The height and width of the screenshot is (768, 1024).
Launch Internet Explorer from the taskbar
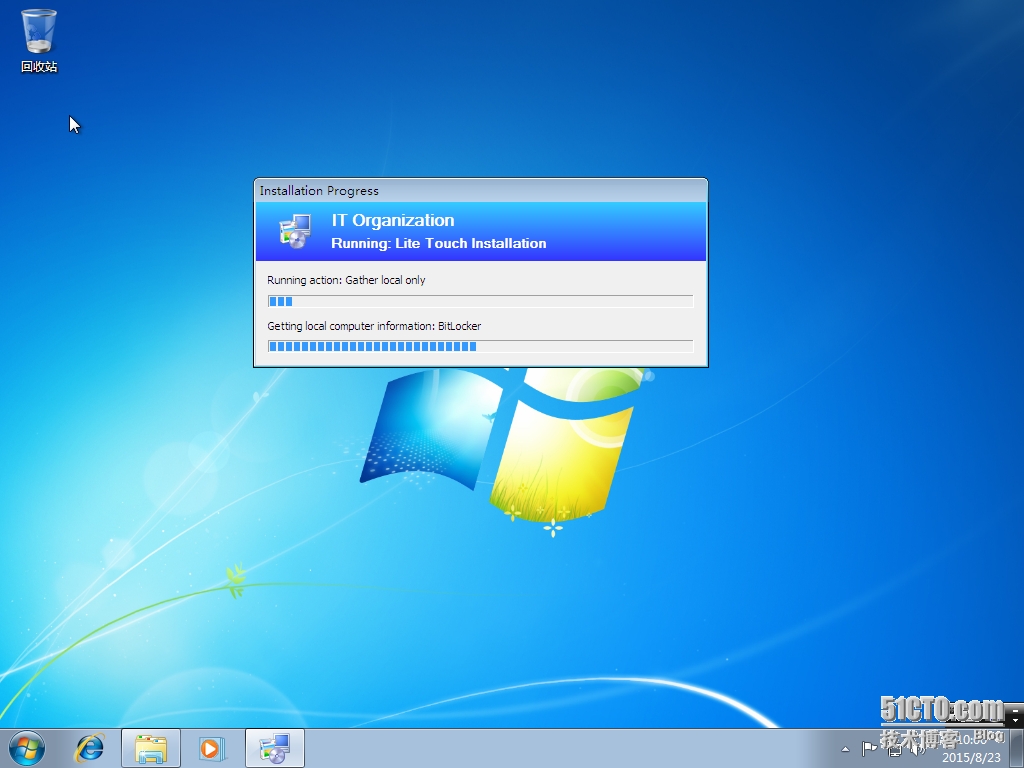click(89, 748)
